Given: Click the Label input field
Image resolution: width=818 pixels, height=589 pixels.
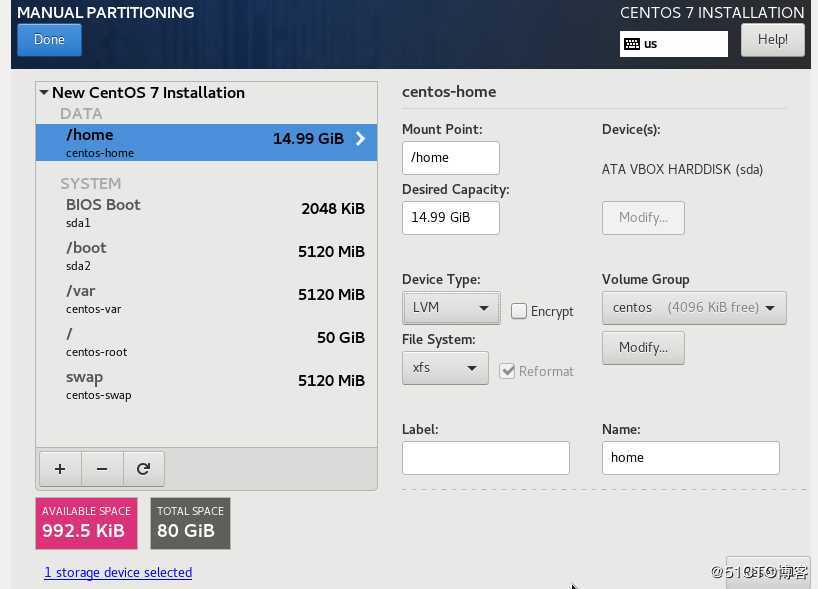Looking at the screenshot, I should coord(486,458).
